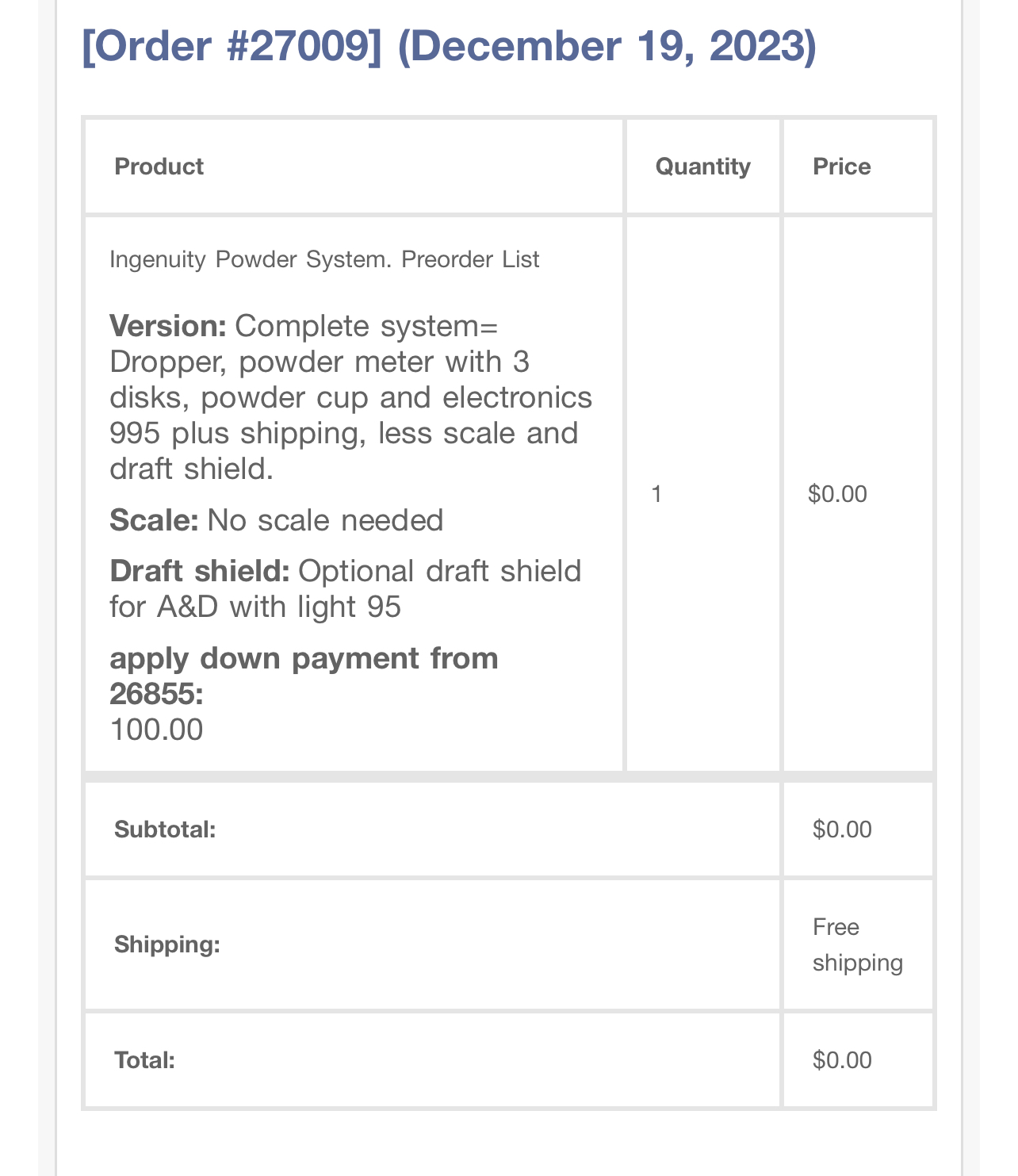
Task: Click the Free shipping text
Action: [857, 944]
